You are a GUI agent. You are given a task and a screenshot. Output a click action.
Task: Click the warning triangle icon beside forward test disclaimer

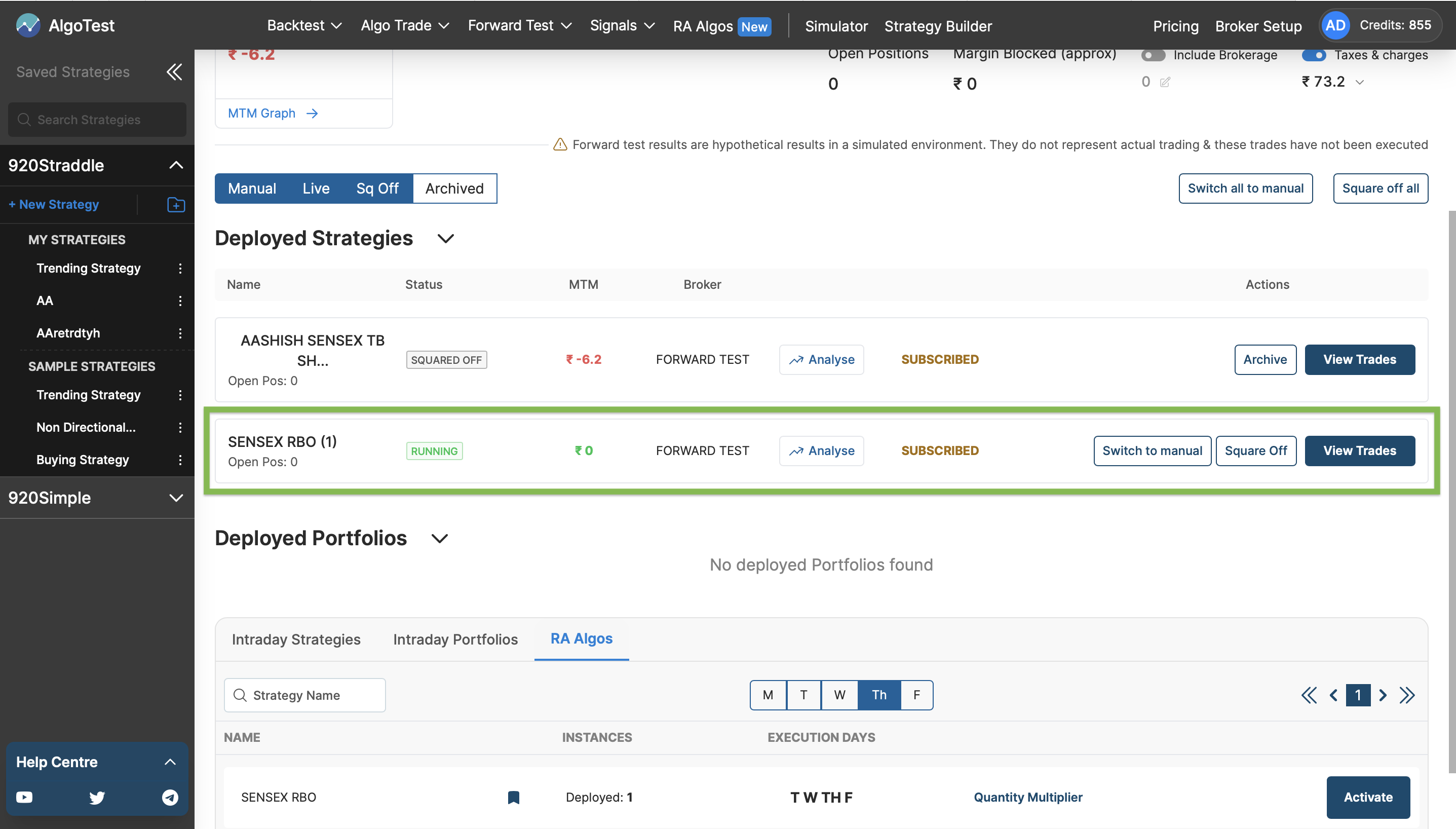point(560,144)
